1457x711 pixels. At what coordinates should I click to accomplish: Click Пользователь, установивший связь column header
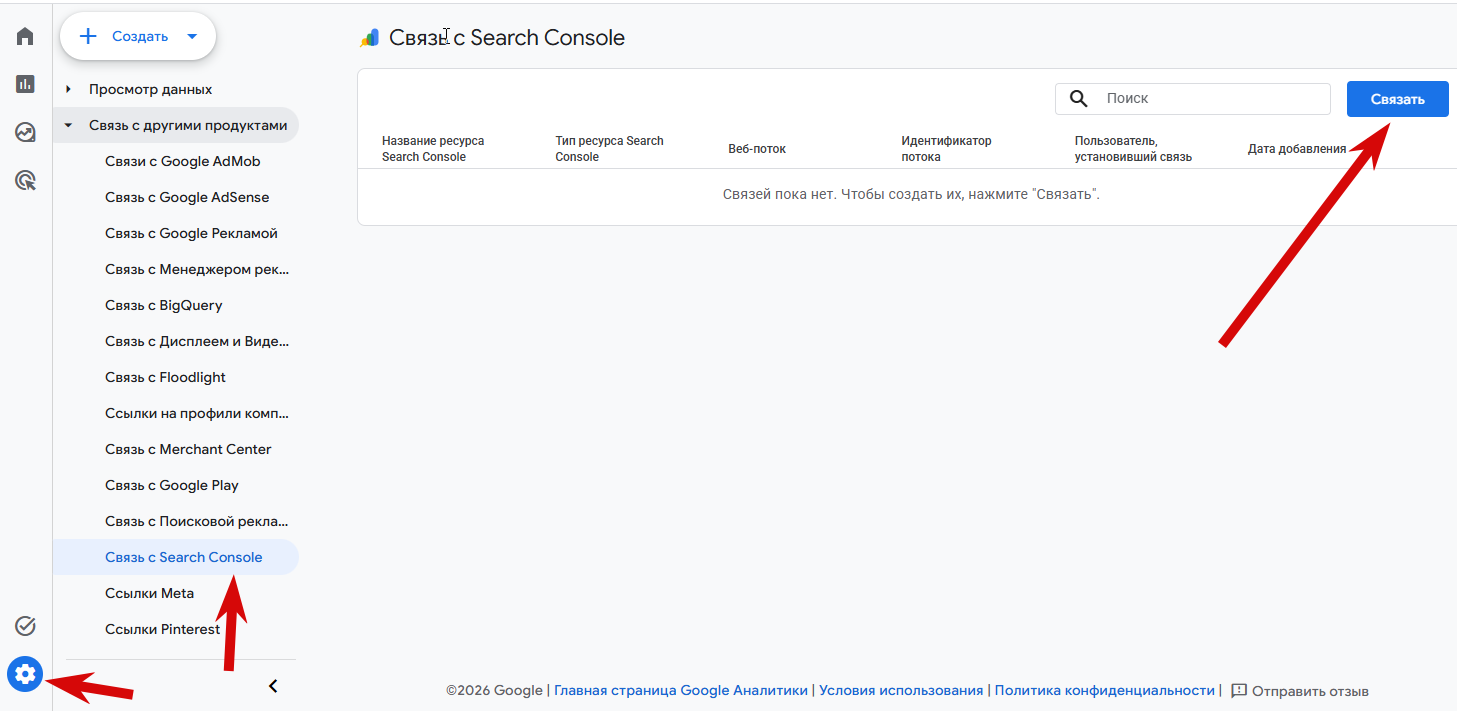[1133, 149]
